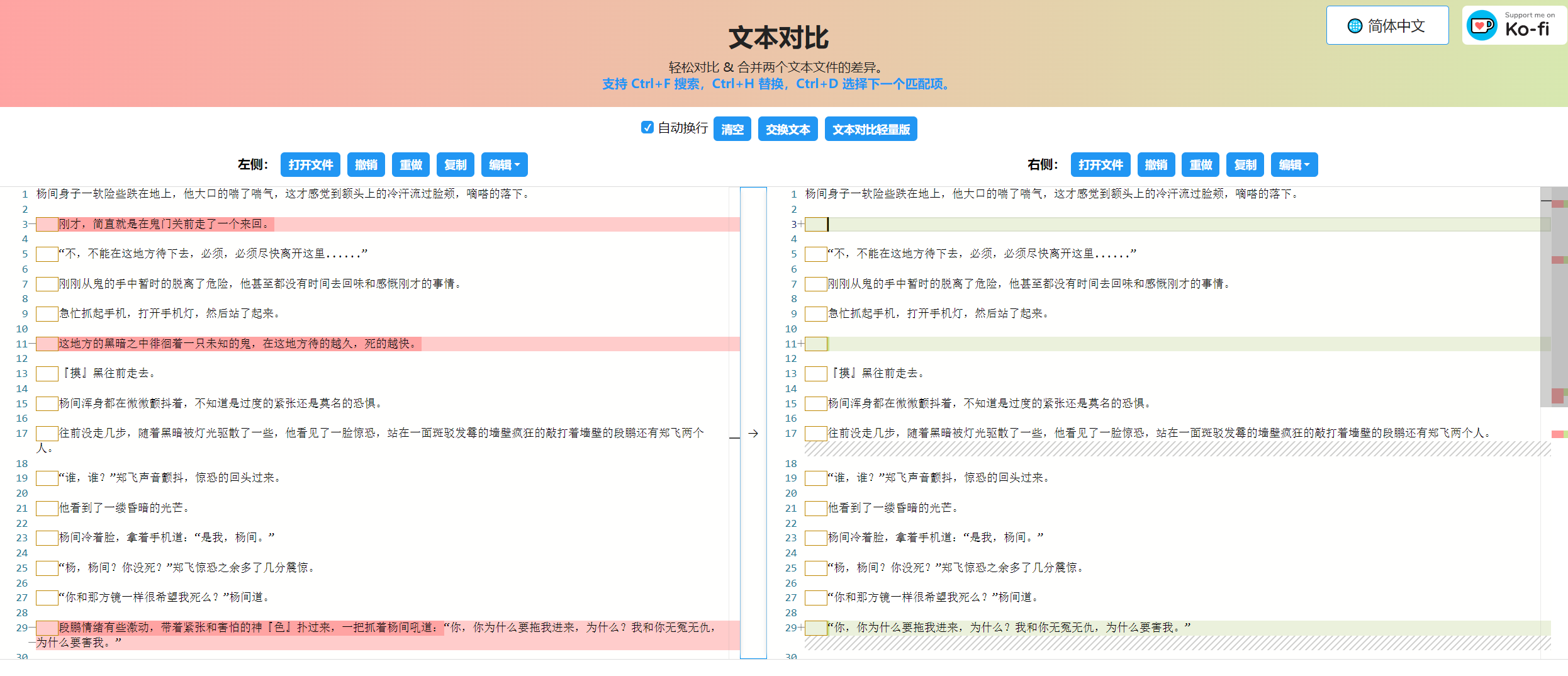Click right side 重做 button
This screenshot has width=1568, height=676.
[1201, 165]
